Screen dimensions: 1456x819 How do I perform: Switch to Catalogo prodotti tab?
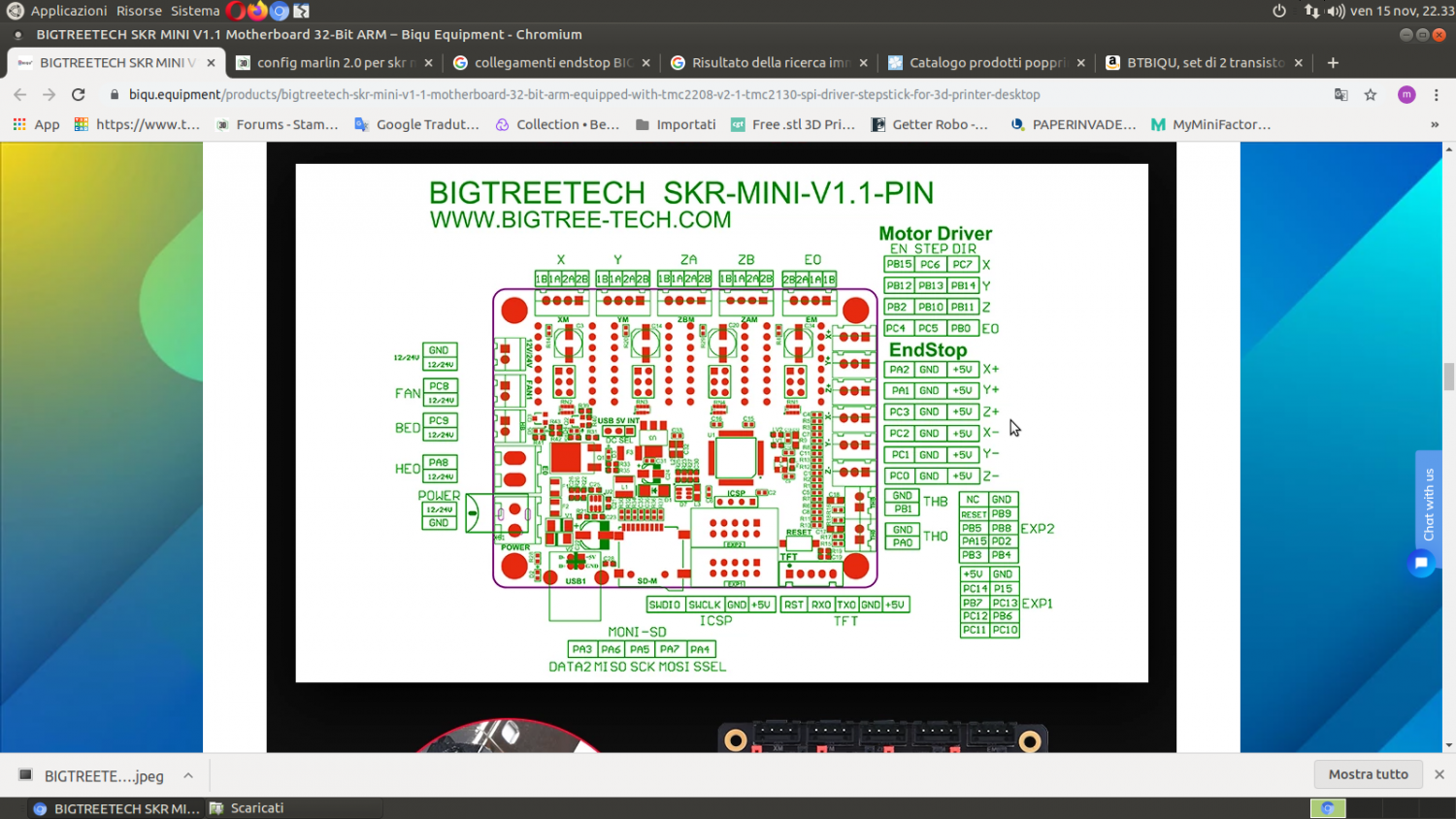(987, 62)
